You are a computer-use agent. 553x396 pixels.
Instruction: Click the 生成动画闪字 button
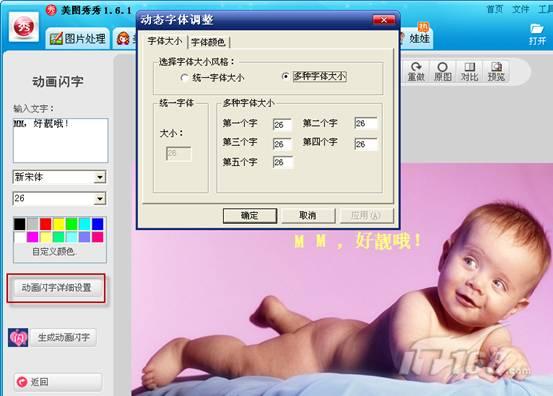pos(63,337)
